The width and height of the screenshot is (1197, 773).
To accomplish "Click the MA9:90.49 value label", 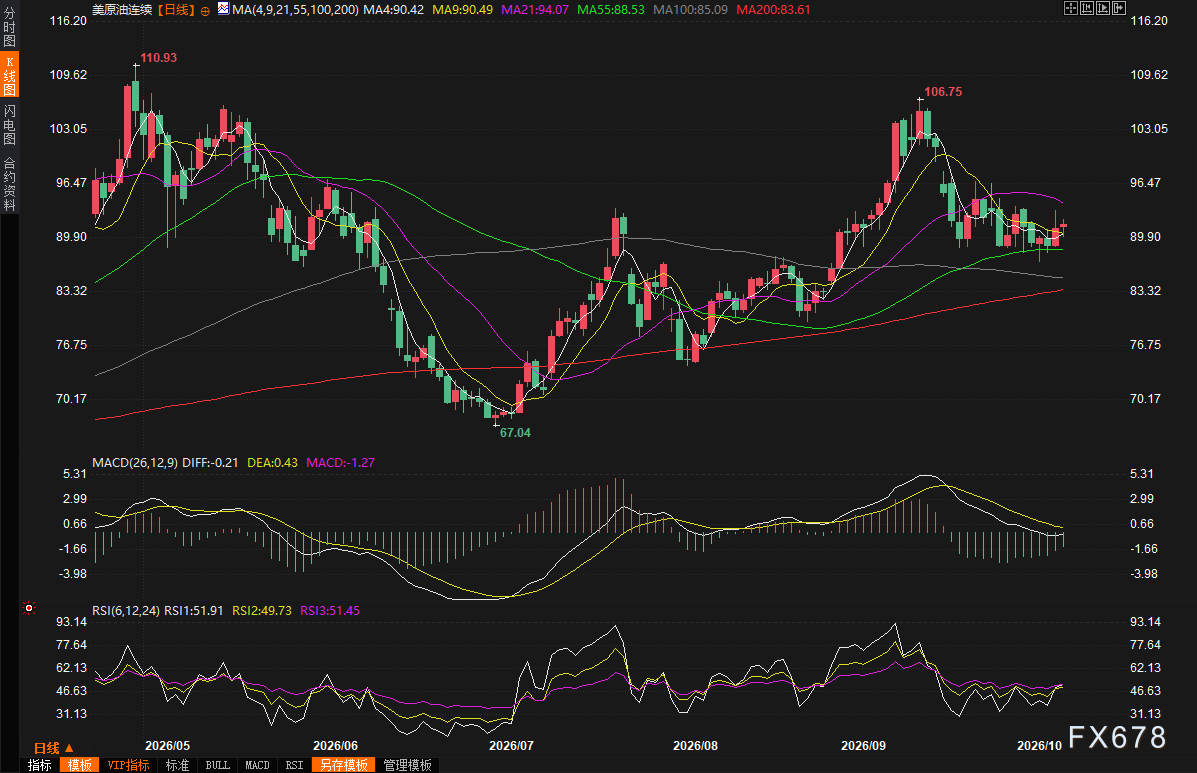I will (463, 10).
